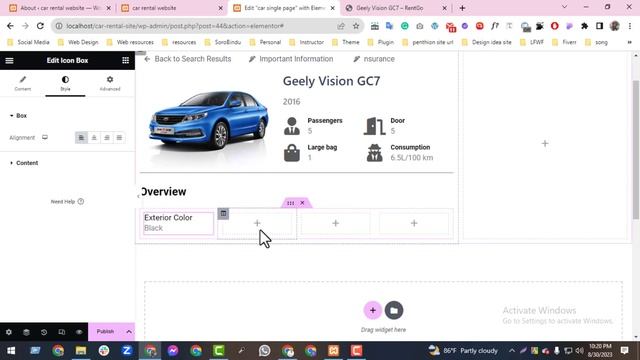Switch to the Content tab
This screenshot has height=360, width=640.
tap(22, 83)
